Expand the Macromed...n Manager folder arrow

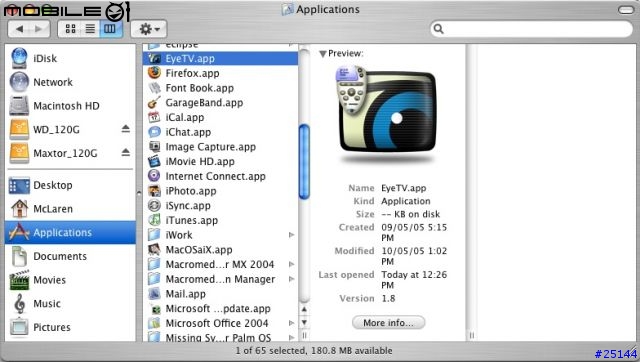(291, 279)
